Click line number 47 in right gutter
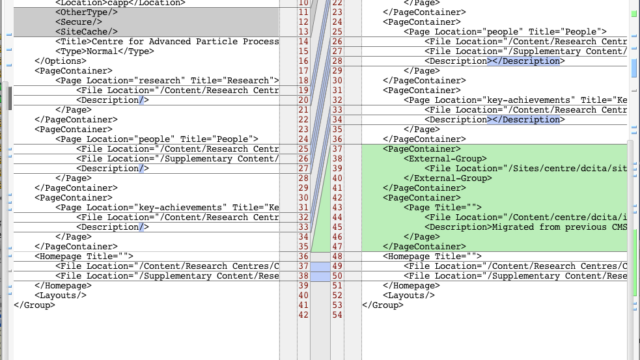 (x=337, y=247)
